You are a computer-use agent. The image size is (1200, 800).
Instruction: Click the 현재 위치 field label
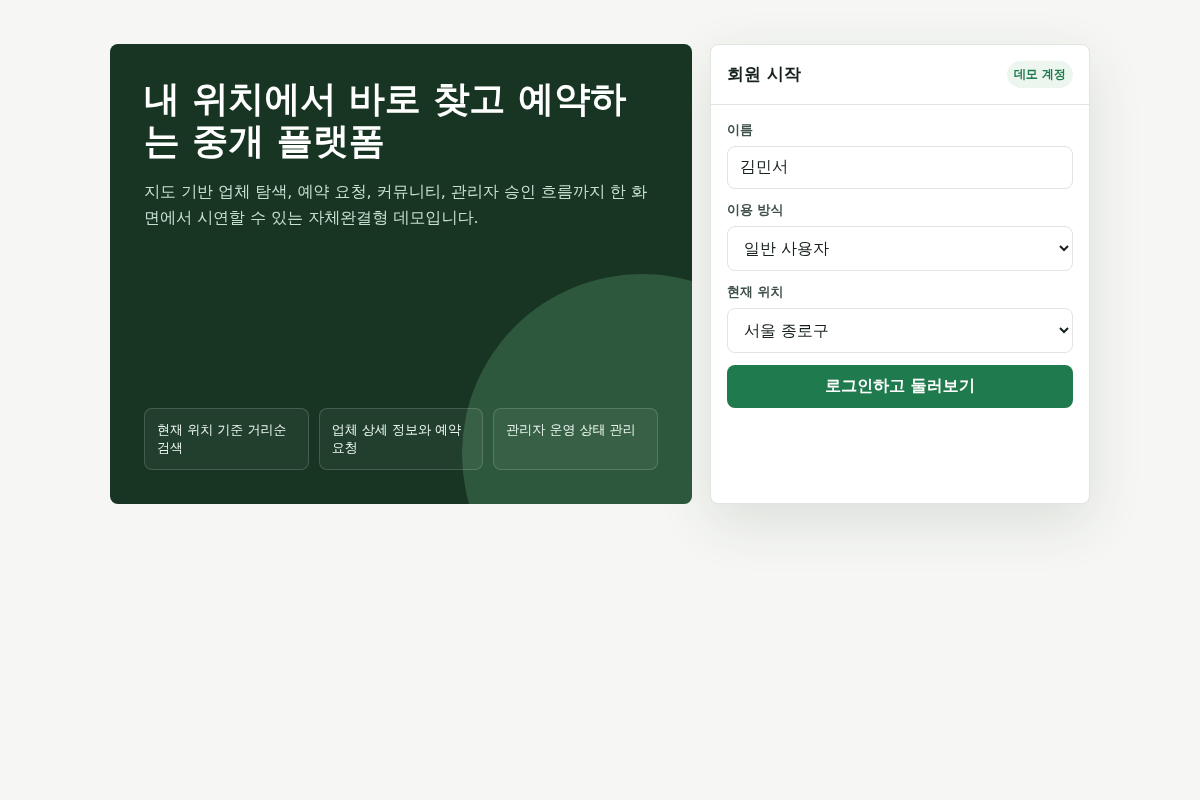tap(755, 292)
